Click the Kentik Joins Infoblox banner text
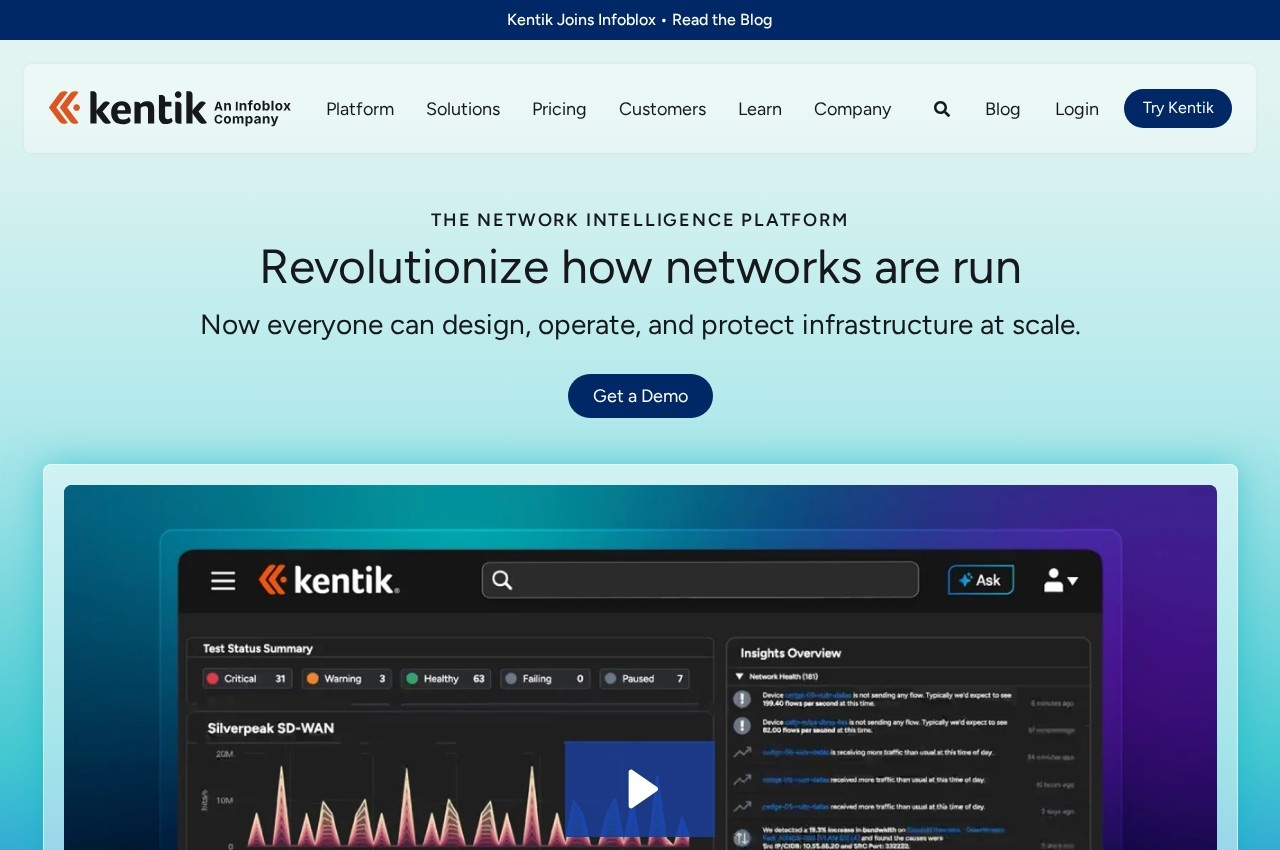 tap(581, 20)
